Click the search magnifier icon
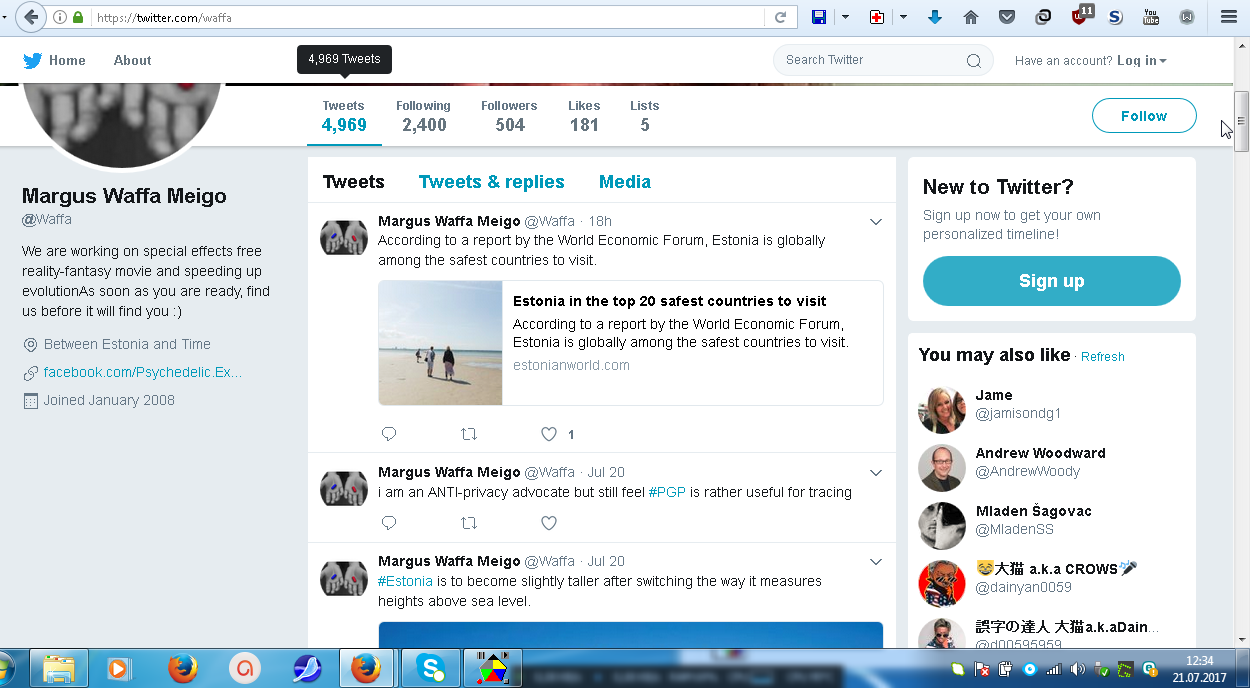The image size is (1250, 688). pyautogui.click(x=974, y=61)
